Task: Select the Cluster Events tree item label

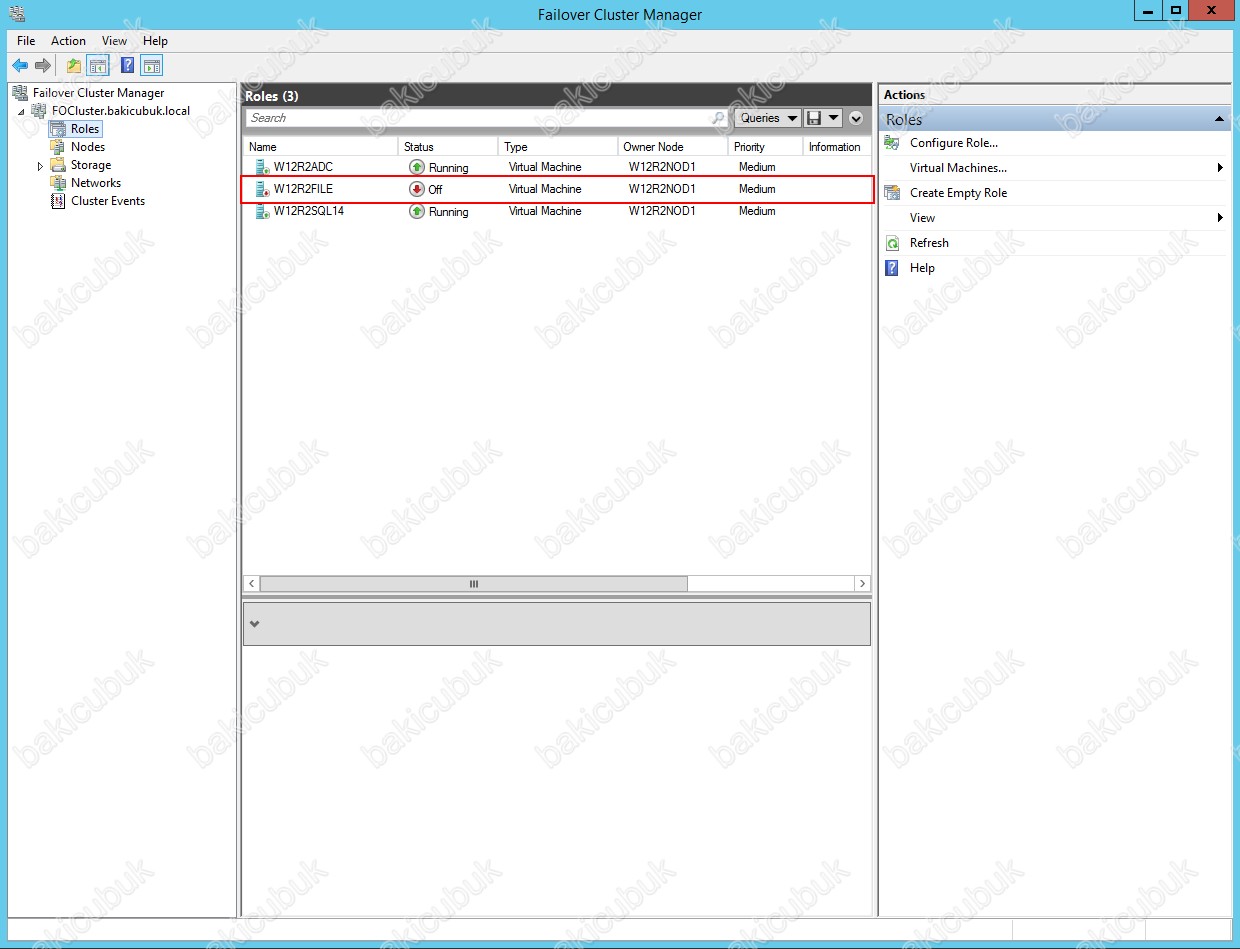Action: [108, 201]
